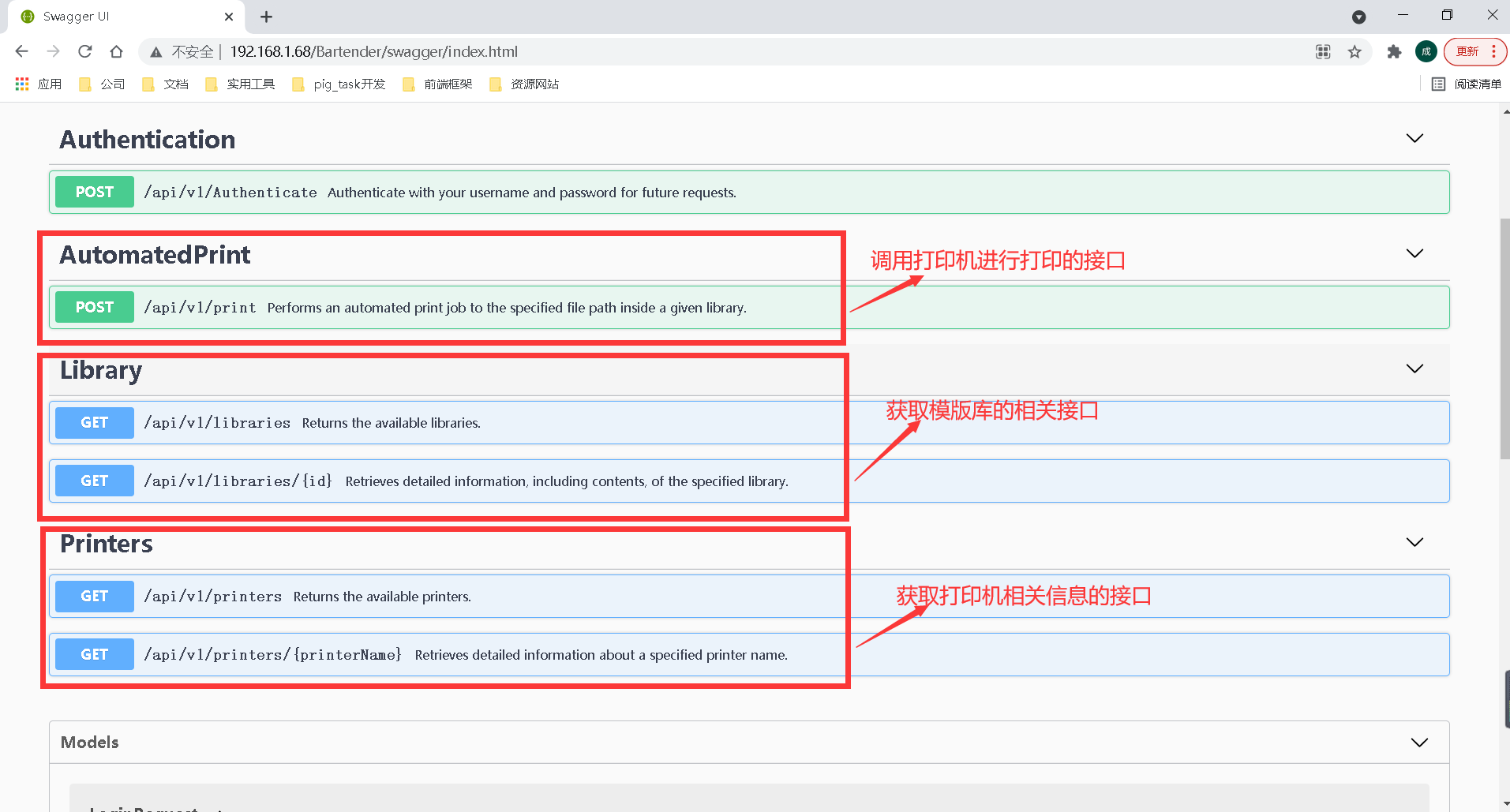Expand GET /api/v1/printers/{printerName} endpoint

749,654
